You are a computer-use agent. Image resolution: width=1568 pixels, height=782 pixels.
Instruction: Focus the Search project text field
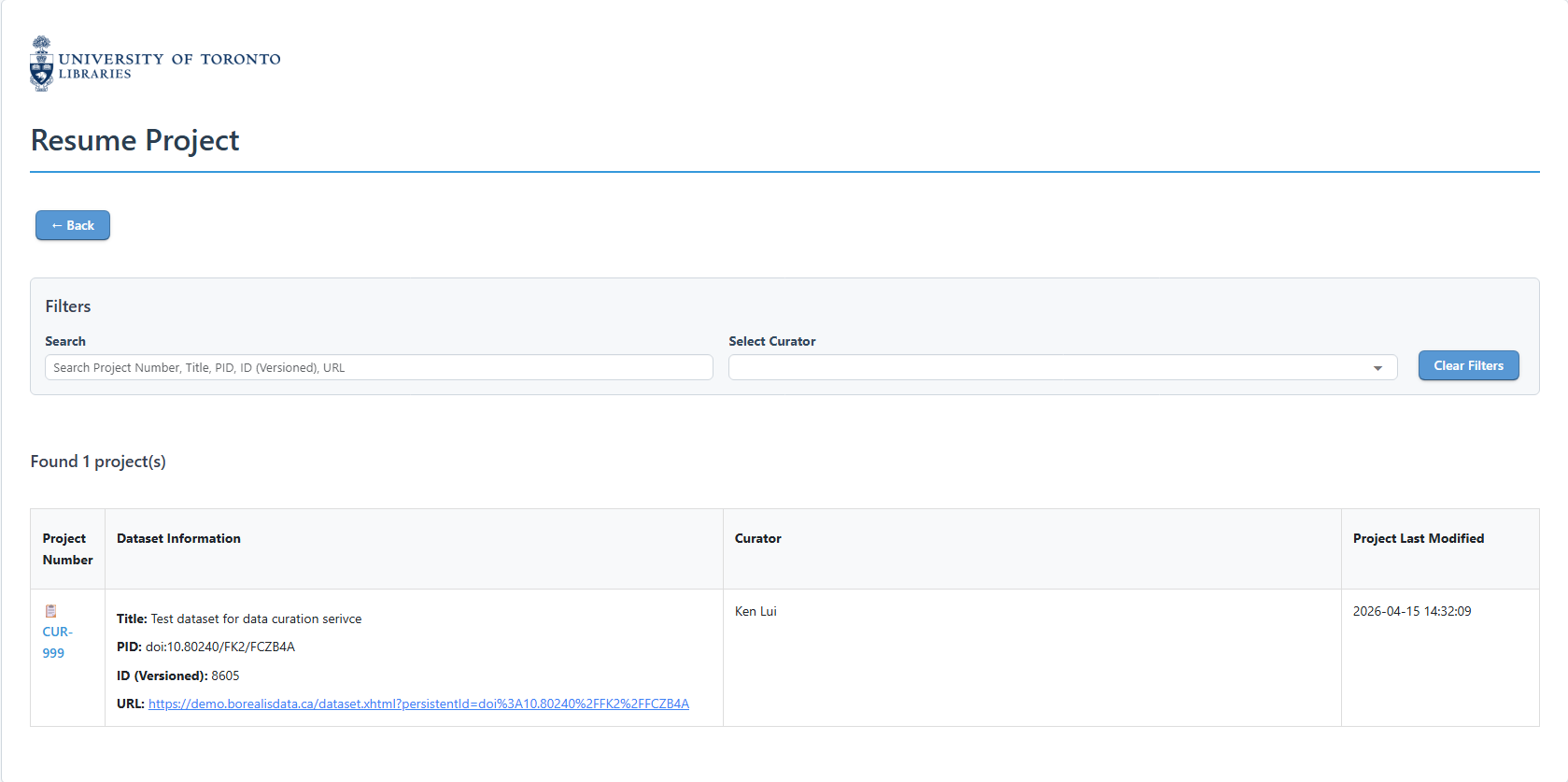click(378, 367)
